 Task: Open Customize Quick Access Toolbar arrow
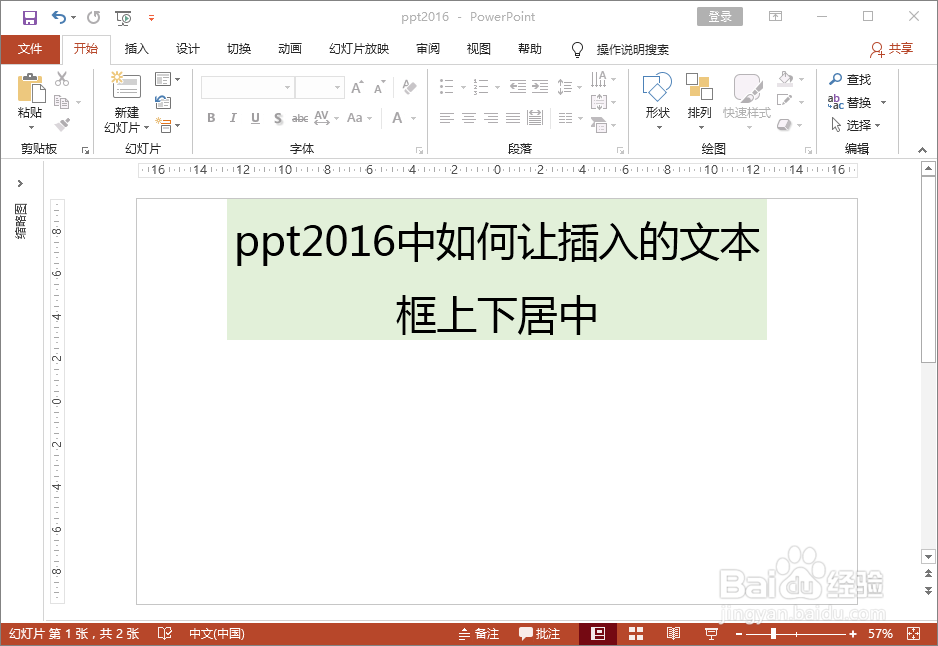[151, 18]
